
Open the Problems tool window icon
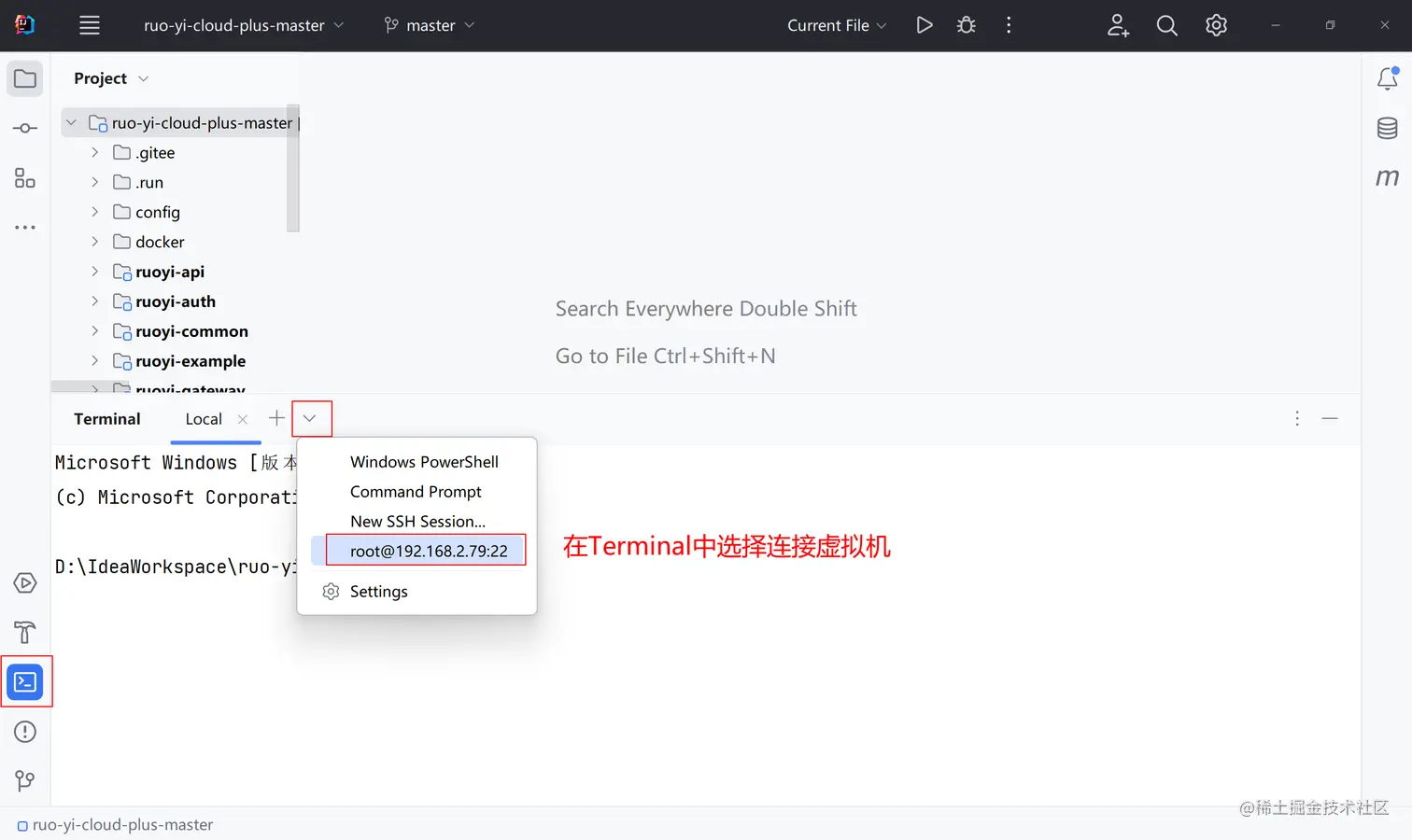(x=25, y=732)
